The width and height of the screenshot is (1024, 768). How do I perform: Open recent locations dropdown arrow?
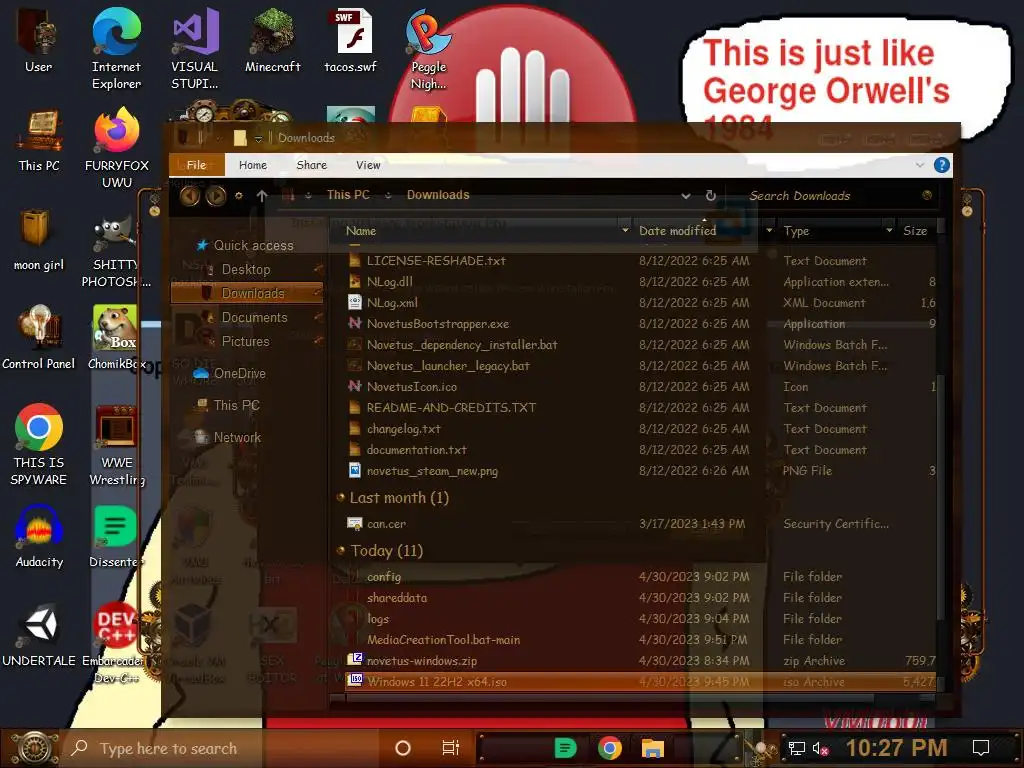239,195
